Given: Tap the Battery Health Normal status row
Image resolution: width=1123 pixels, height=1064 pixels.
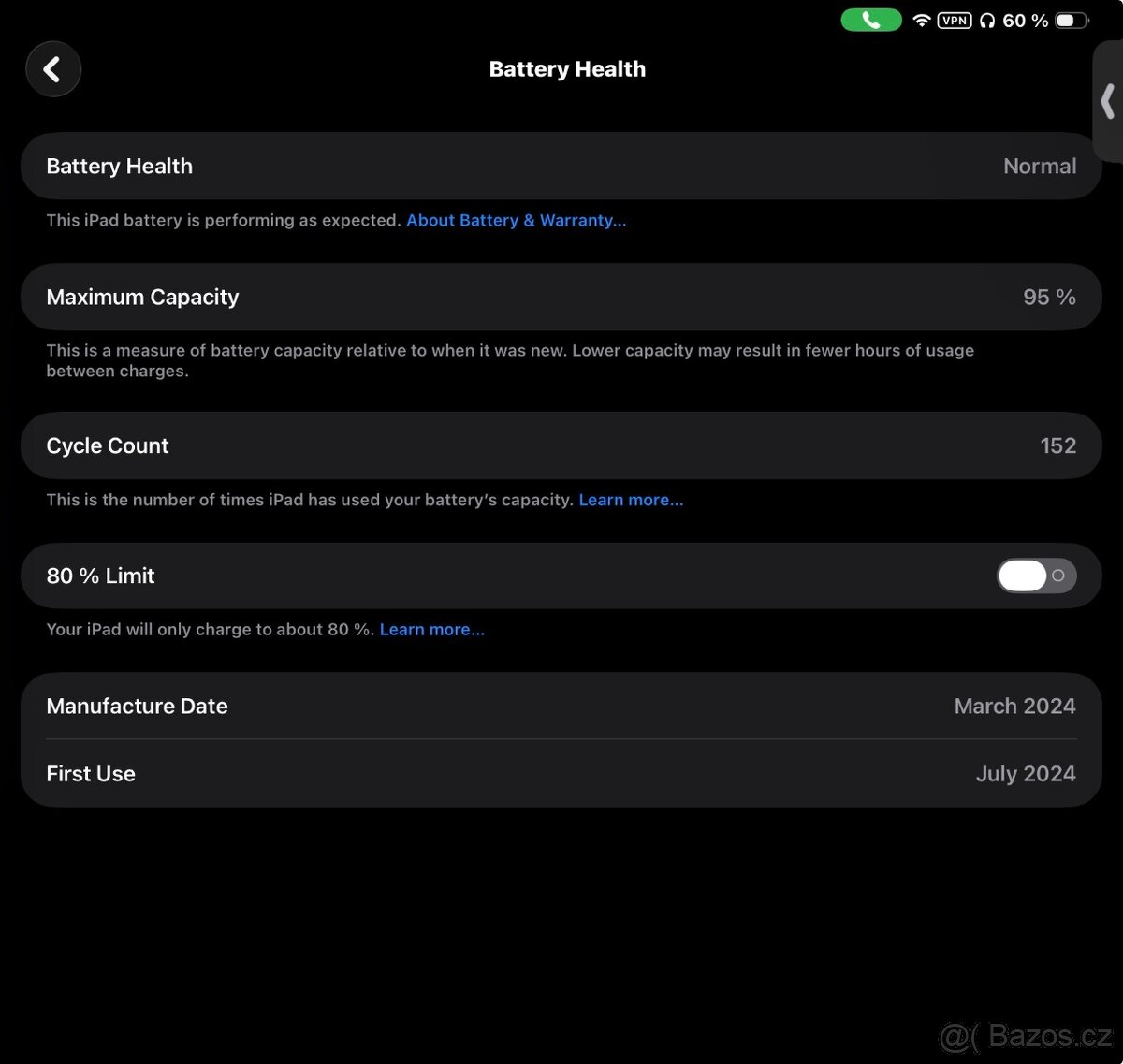Looking at the screenshot, I should click(561, 166).
